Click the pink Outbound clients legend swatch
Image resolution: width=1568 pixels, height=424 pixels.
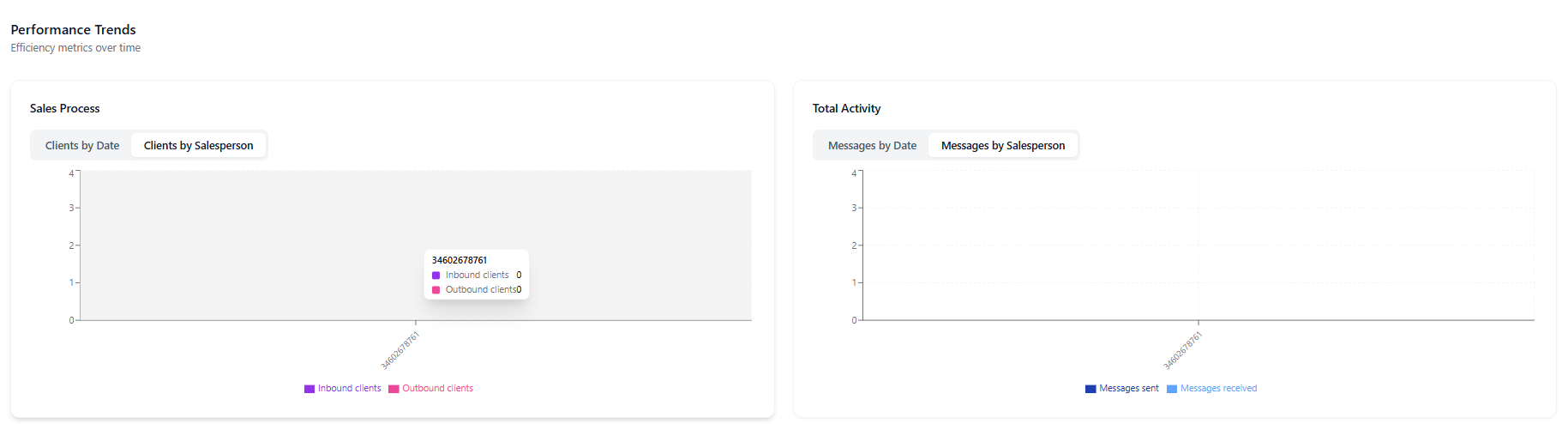pyautogui.click(x=394, y=389)
